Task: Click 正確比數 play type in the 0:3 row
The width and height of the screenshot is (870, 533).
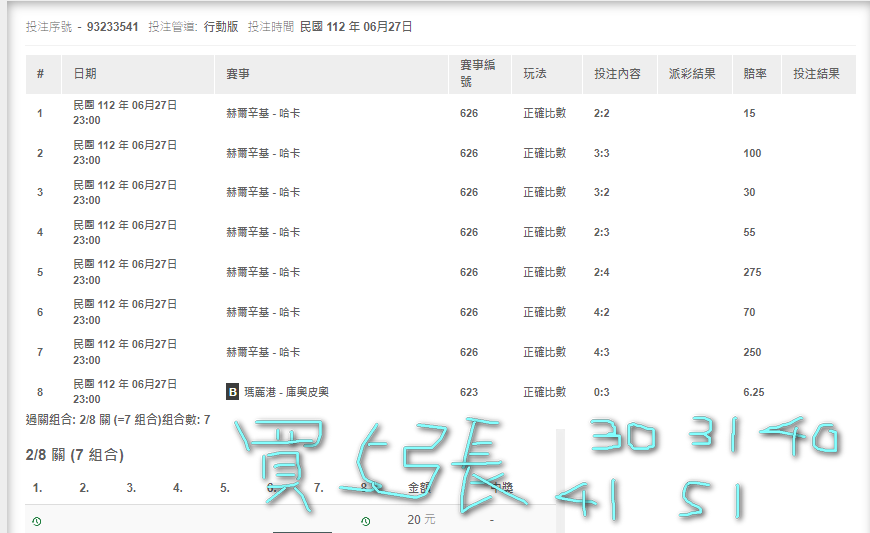Action: tap(544, 392)
